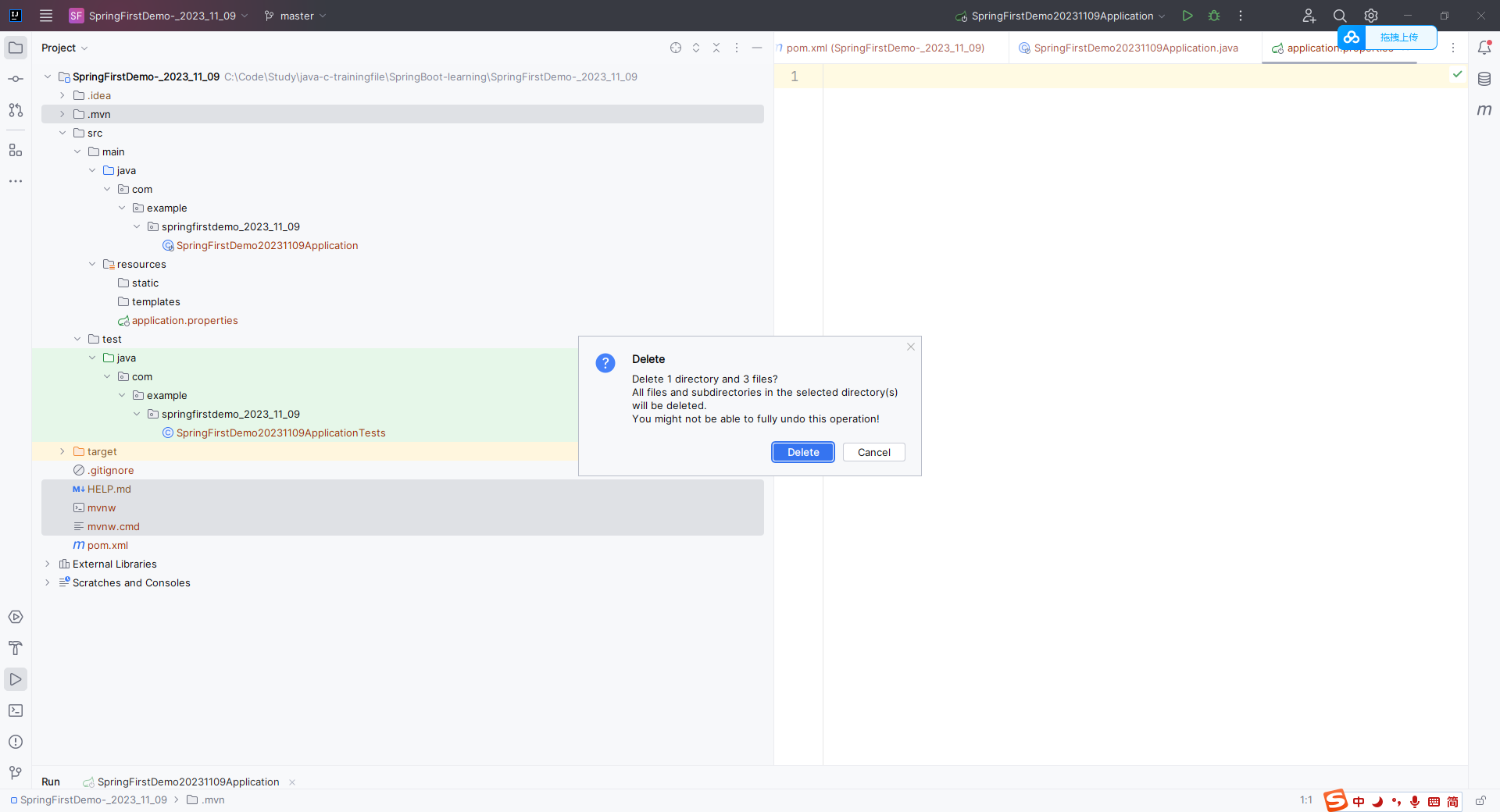Image resolution: width=1500 pixels, height=812 pixels.
Task: Open editor tabs options menu
Action: [1453, 48]
